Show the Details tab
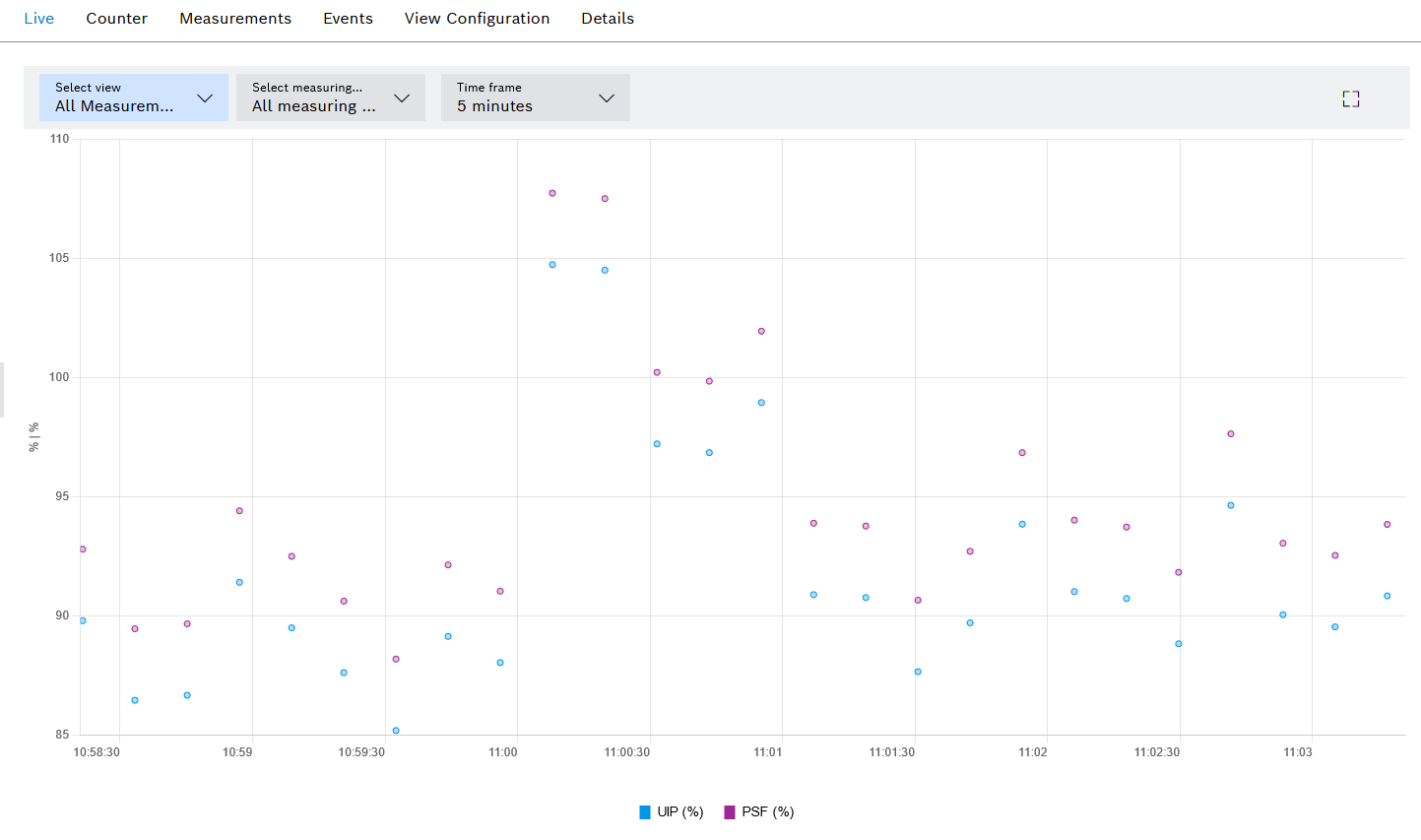 coord(608,19)
